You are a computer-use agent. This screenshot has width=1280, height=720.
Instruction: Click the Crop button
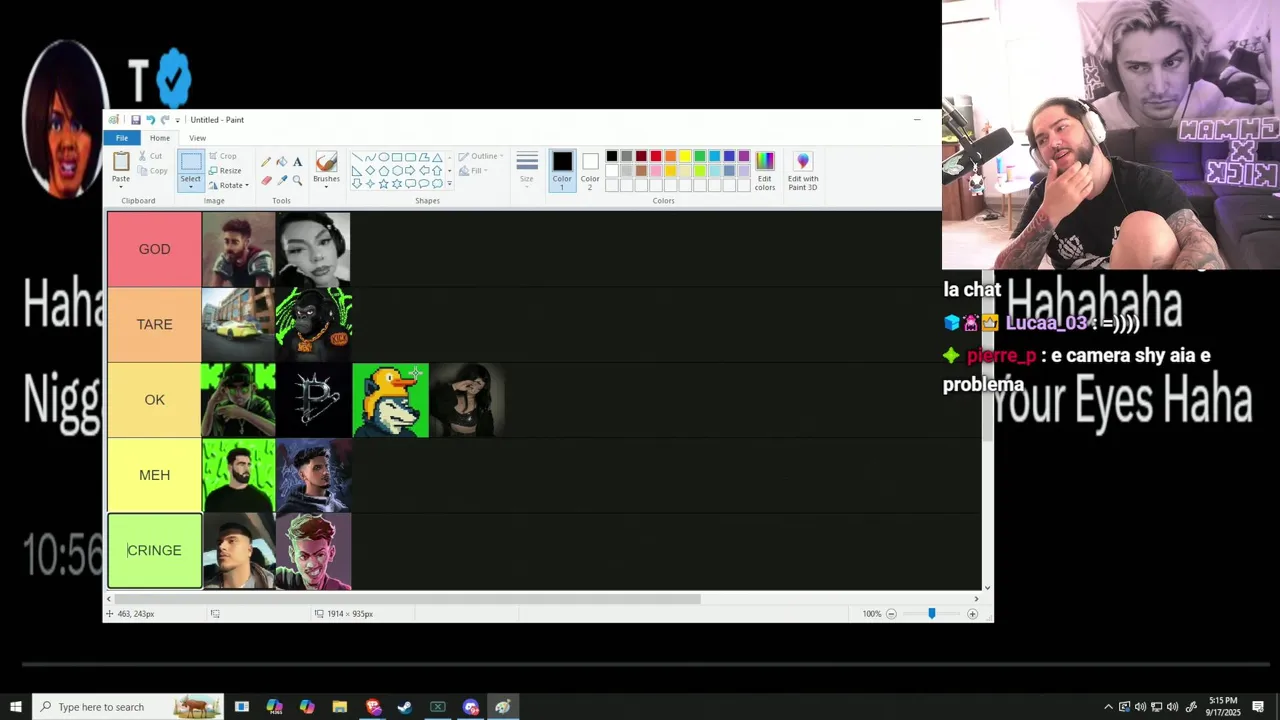[x=222, y=156]
